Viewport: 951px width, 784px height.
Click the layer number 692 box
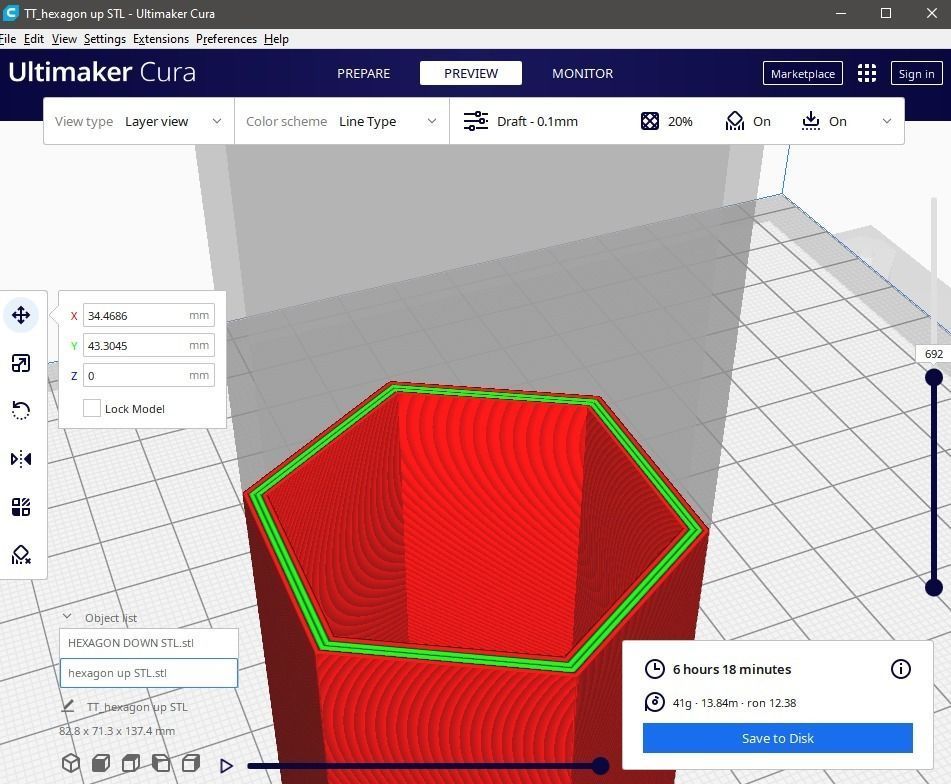click(933, 354)
